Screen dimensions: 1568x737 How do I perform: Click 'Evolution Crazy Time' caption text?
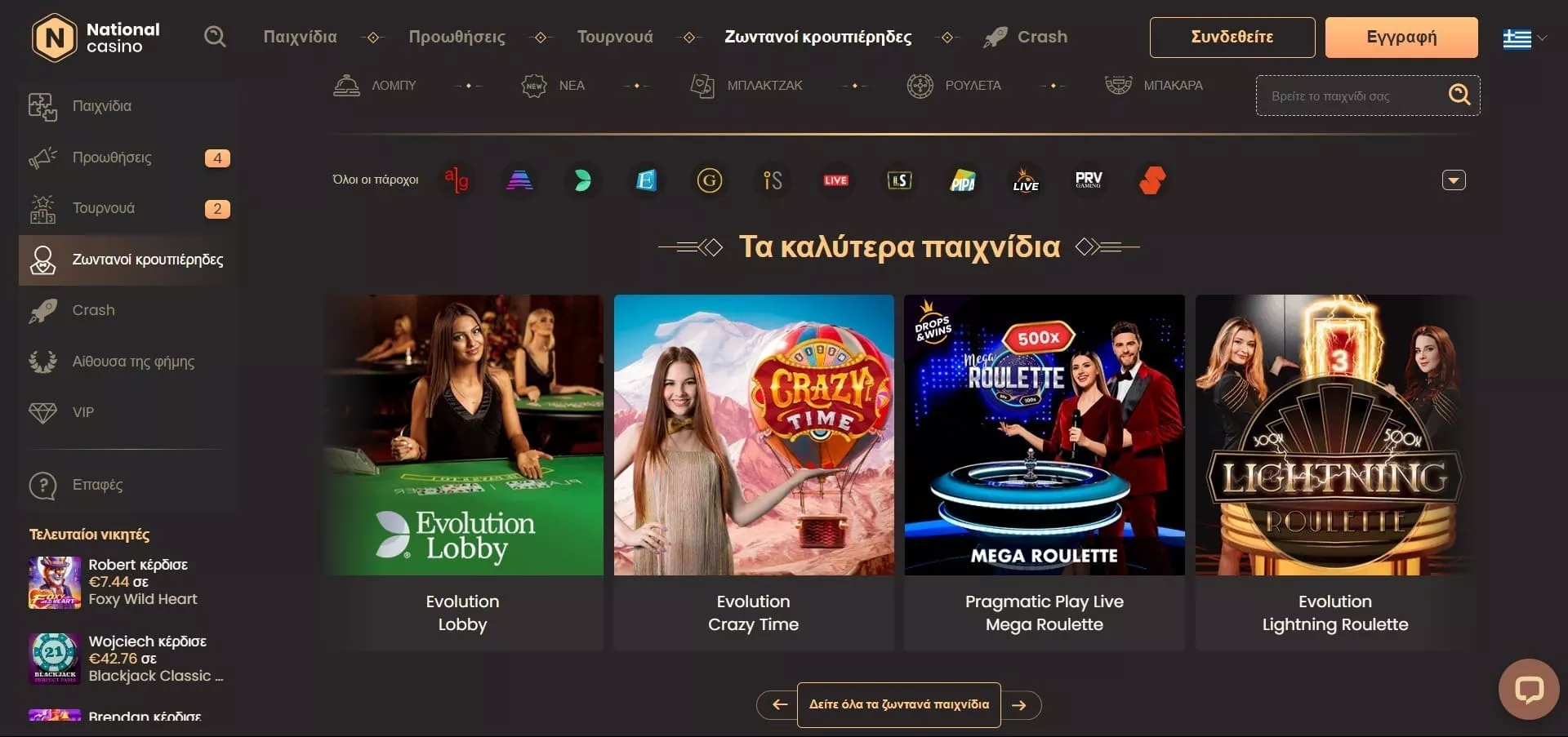(x=754, y=613)
